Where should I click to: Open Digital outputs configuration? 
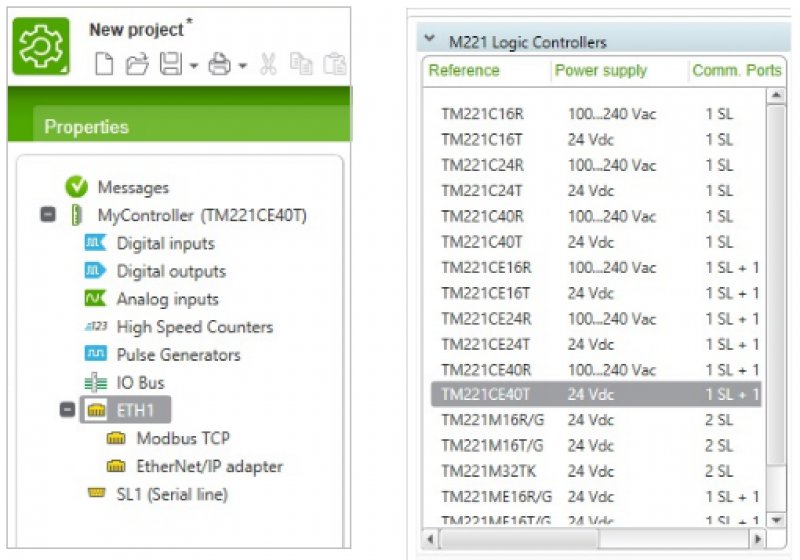[x=171, y=271]
